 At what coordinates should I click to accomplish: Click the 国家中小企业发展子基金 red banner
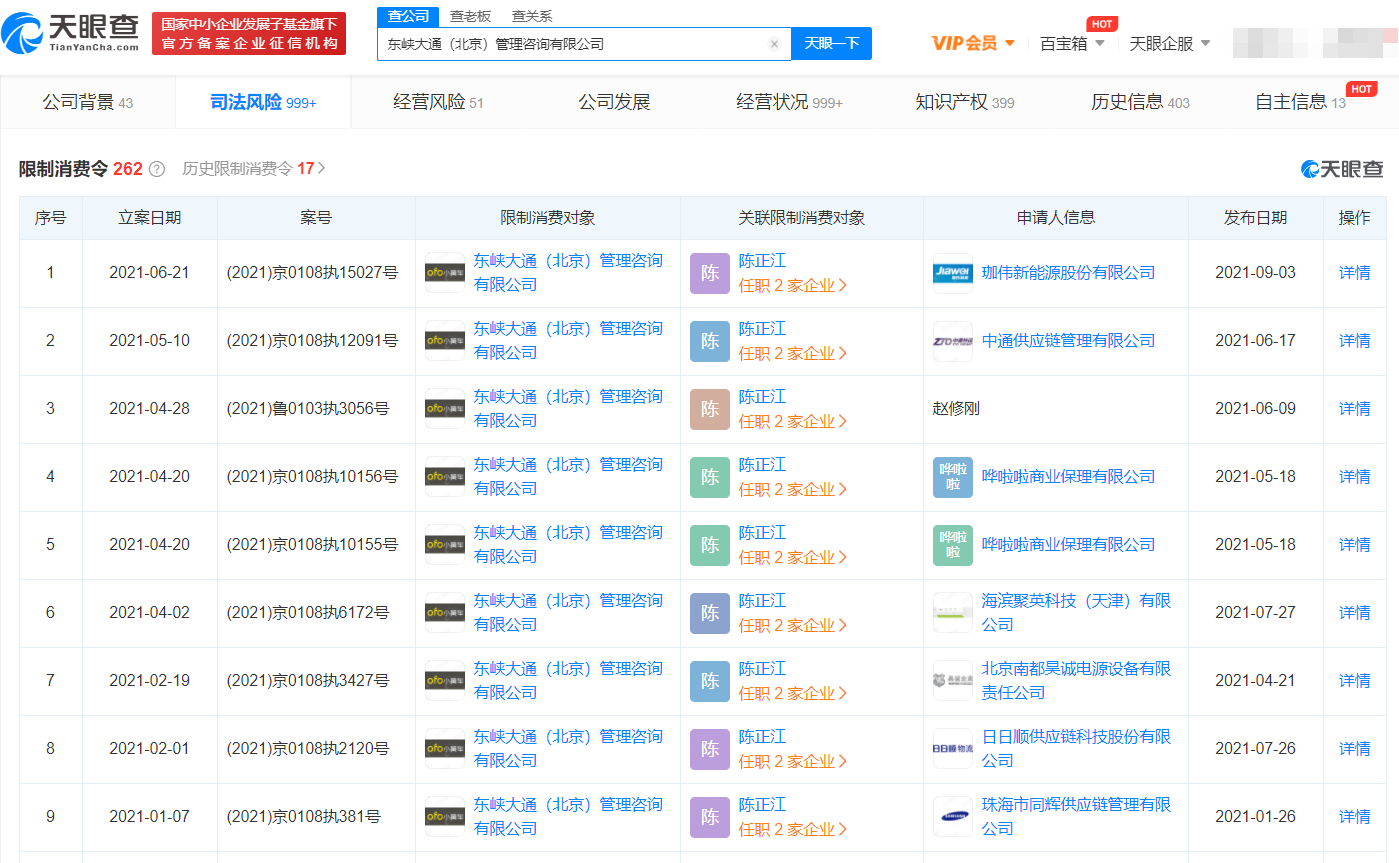[249, 34]
